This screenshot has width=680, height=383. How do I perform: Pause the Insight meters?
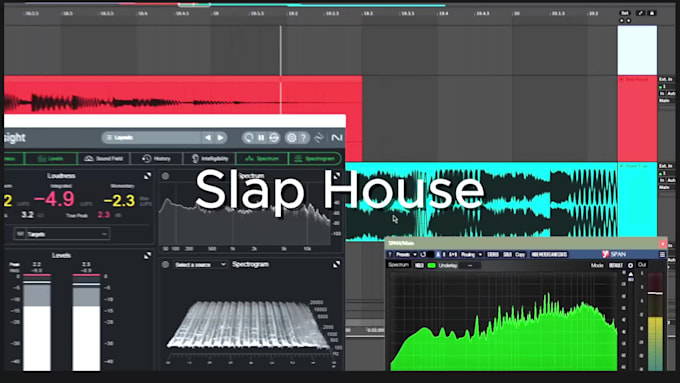261,137
